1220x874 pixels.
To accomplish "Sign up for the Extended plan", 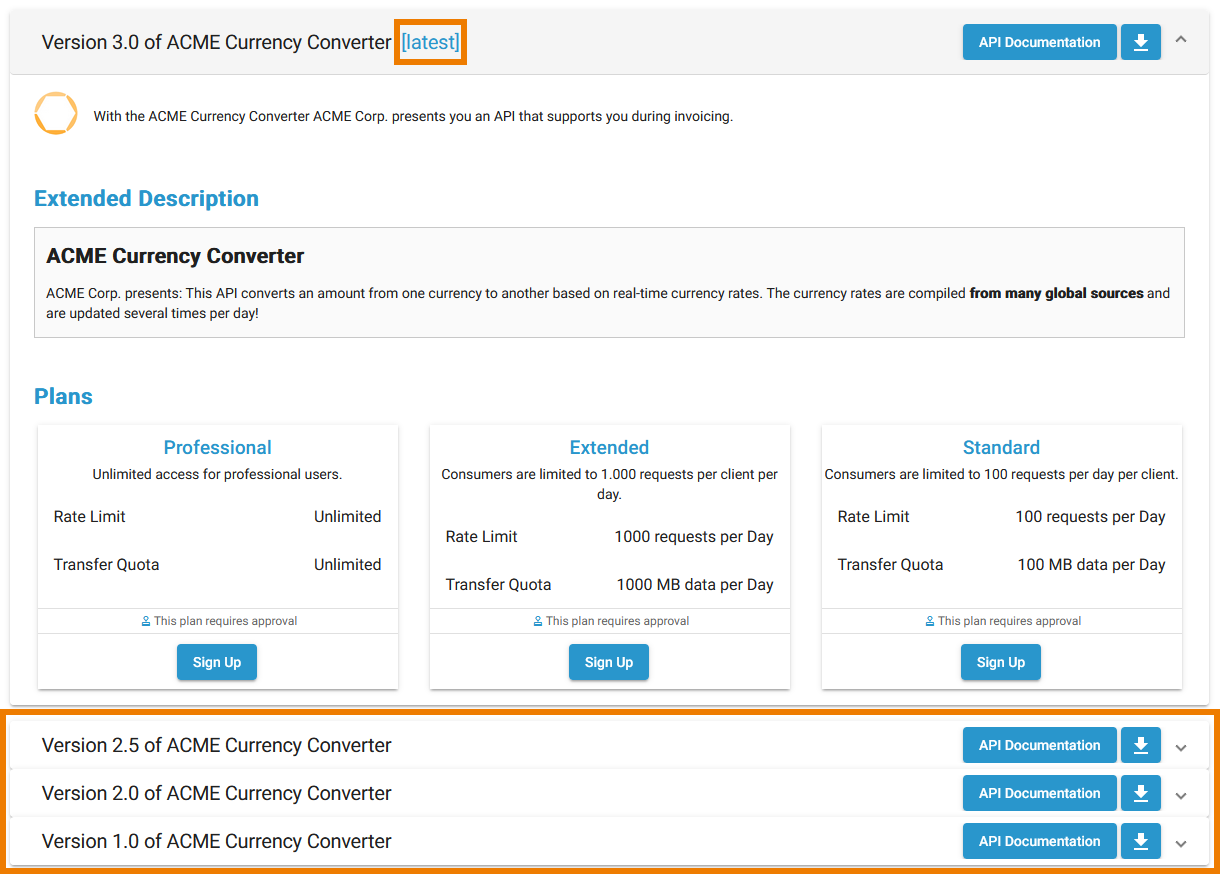I will [609, 662].
